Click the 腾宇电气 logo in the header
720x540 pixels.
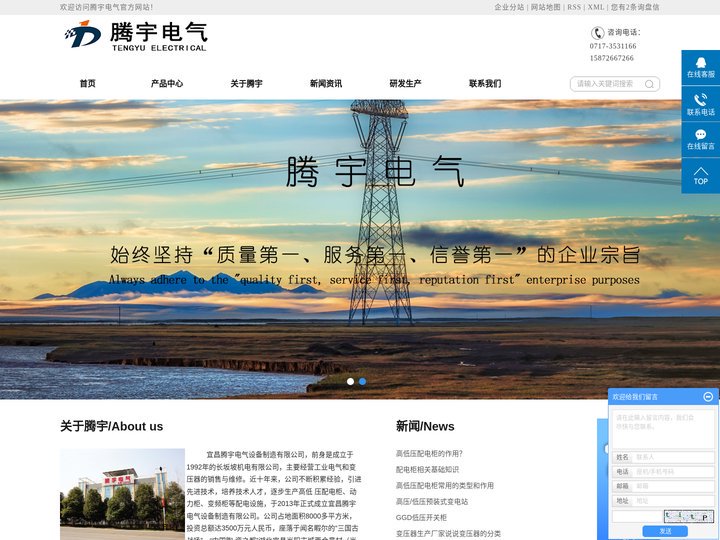136,36
